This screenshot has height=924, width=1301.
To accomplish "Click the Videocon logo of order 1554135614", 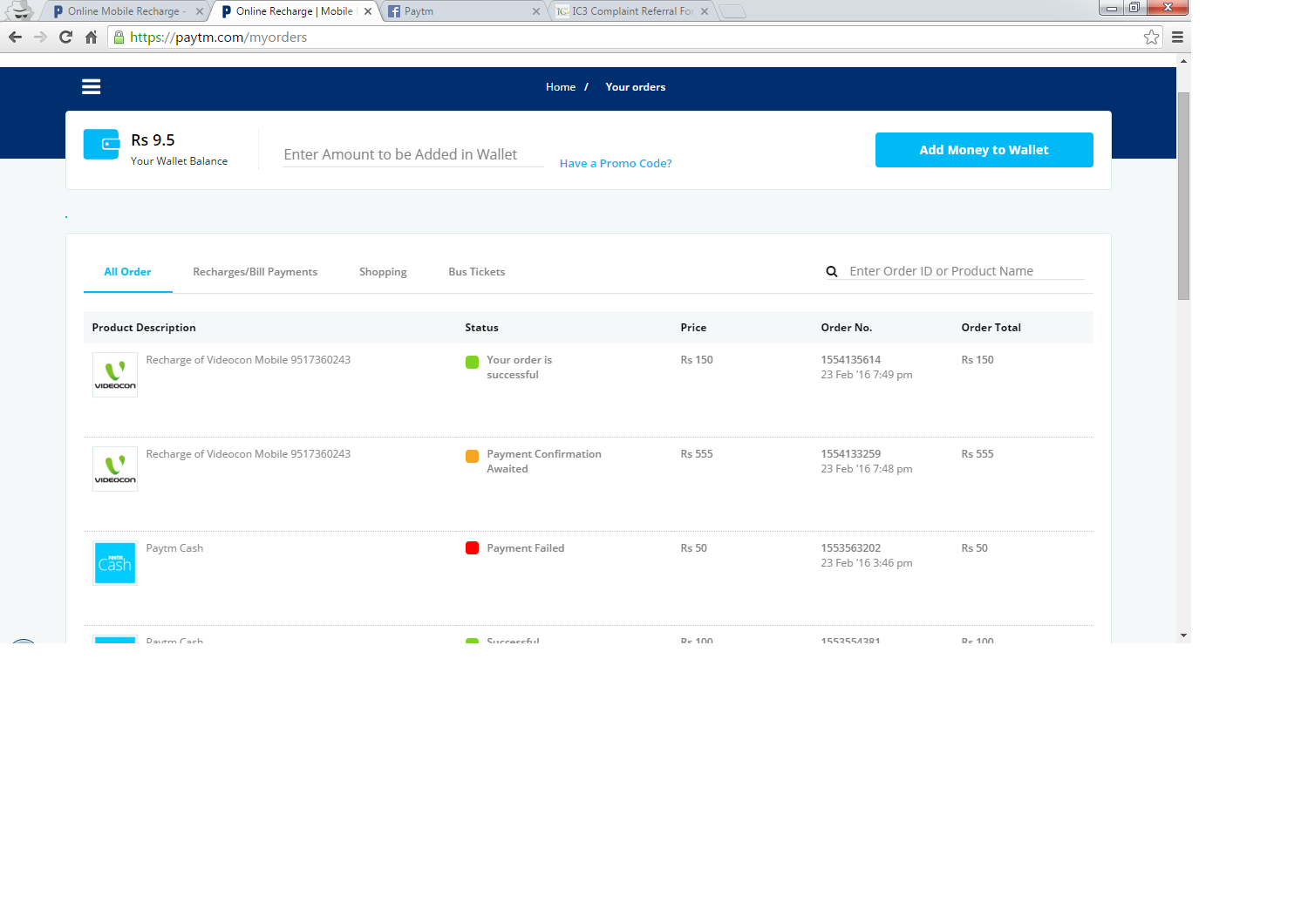I will [115, 375].
